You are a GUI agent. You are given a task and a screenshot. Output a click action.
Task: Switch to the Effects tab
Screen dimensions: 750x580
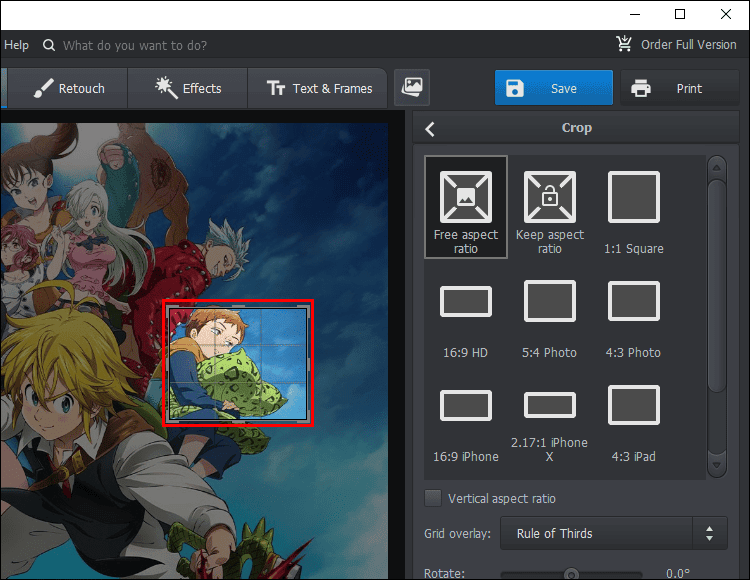(188, 88)
